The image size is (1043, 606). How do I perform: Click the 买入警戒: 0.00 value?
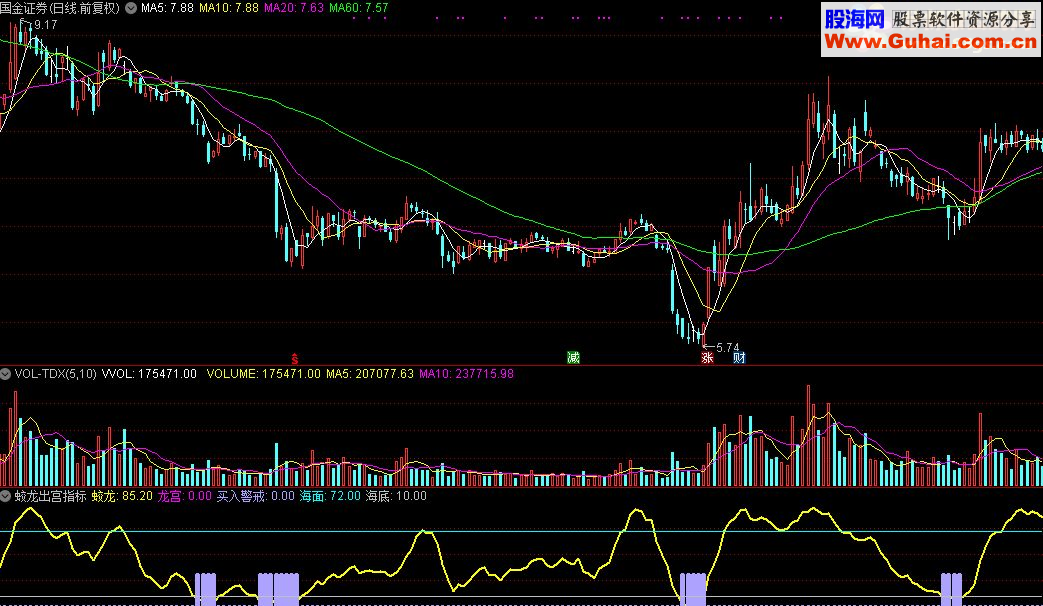(255, 496)
